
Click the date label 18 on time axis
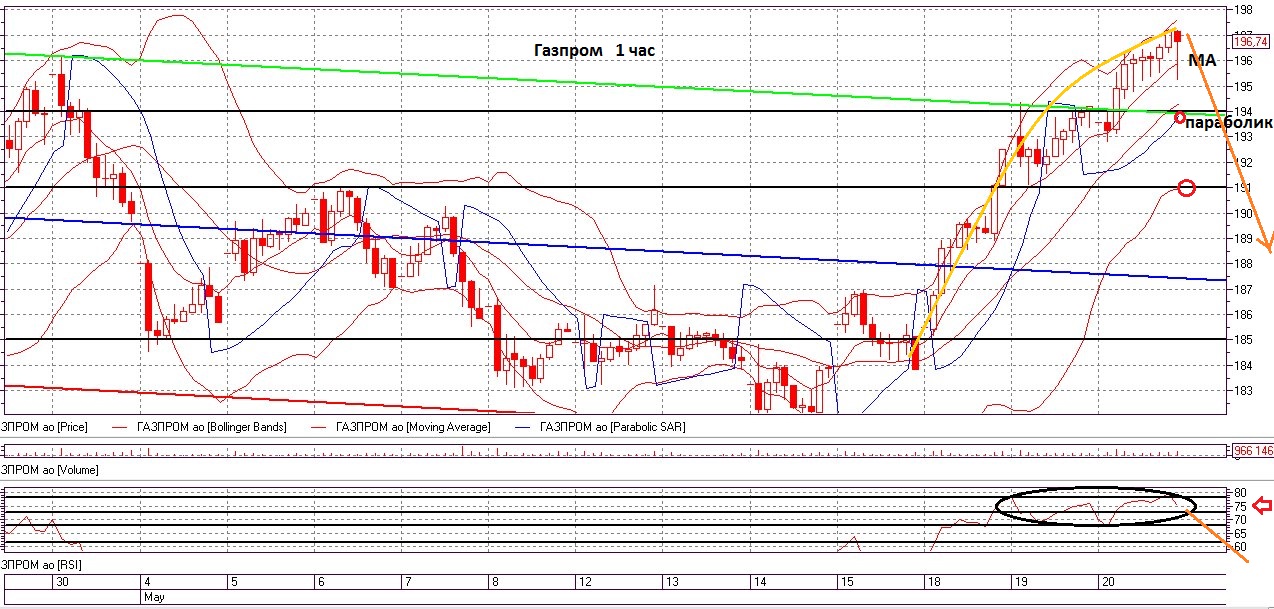pos(933,581)
